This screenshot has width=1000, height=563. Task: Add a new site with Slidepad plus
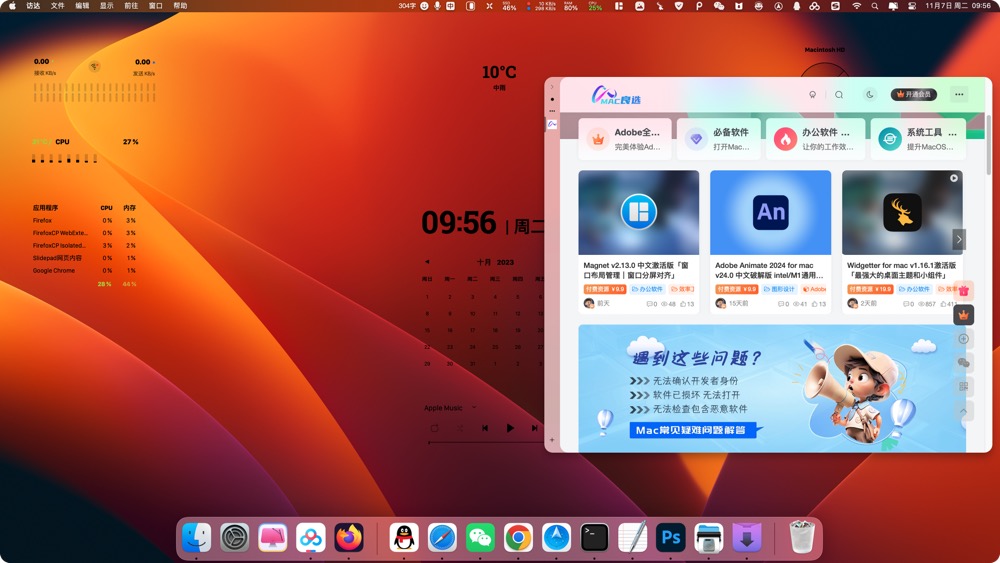(552, 440)
